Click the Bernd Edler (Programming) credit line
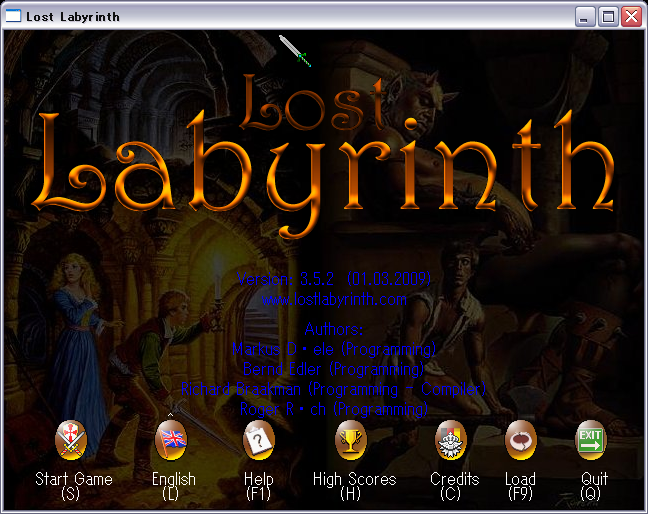Image resolution: width=648 pixels, height=514 pixels. click(x=334, y=369)
